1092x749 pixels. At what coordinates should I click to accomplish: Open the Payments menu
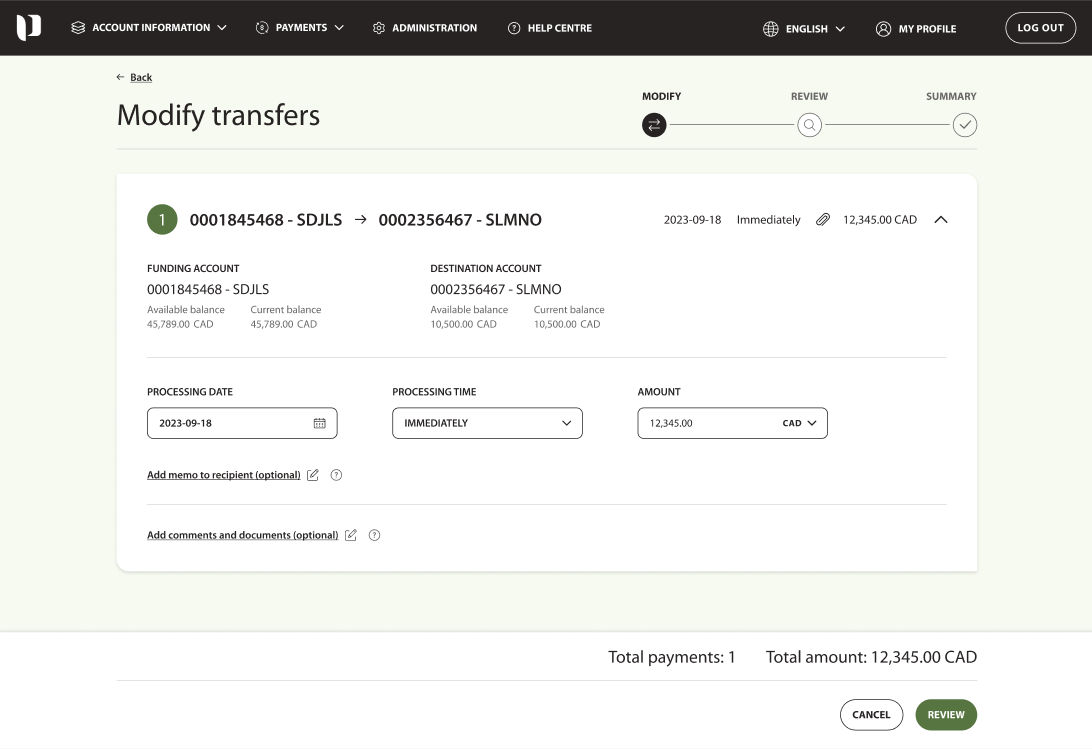pyautogui.click(x=300, y=28)
